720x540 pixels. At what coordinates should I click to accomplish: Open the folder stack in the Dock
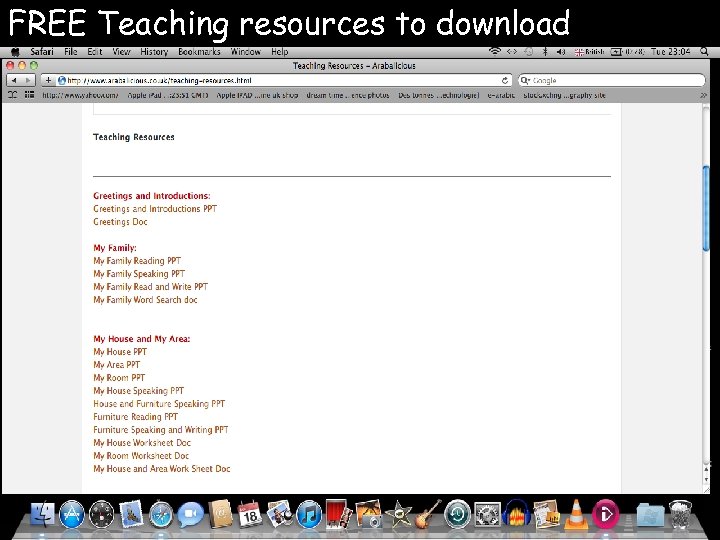point(650,515)
